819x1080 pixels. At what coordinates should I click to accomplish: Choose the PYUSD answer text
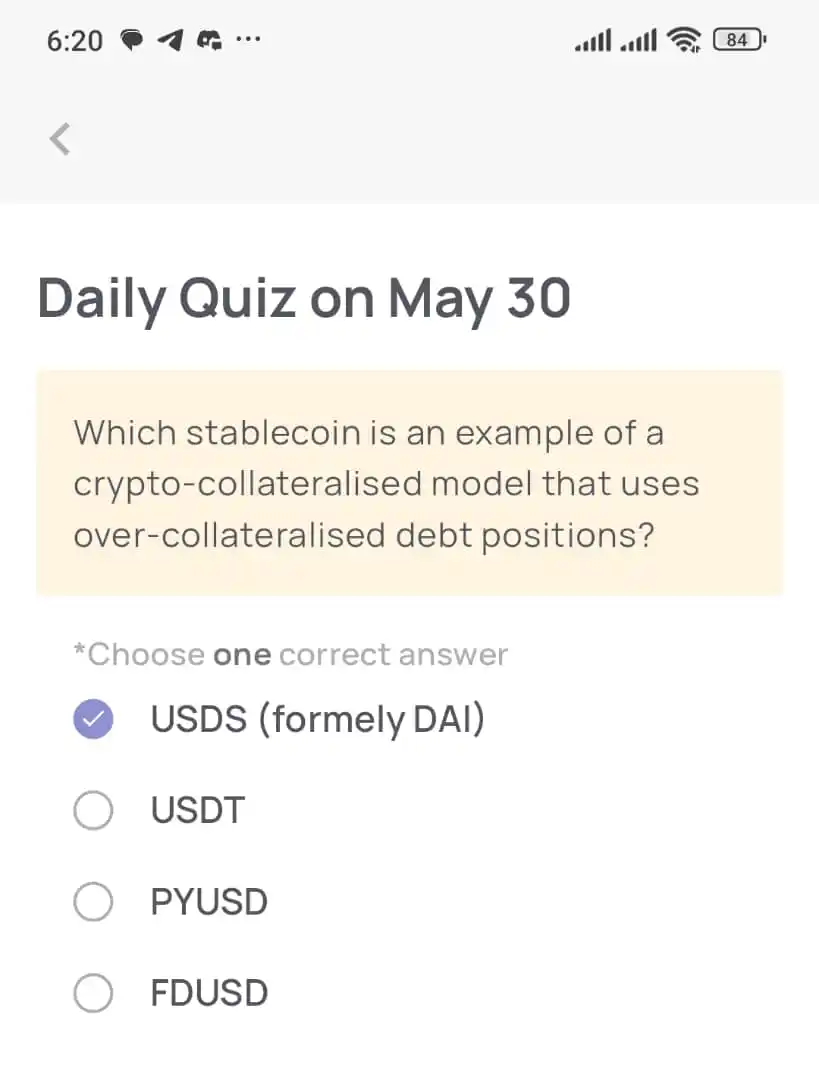209,902
